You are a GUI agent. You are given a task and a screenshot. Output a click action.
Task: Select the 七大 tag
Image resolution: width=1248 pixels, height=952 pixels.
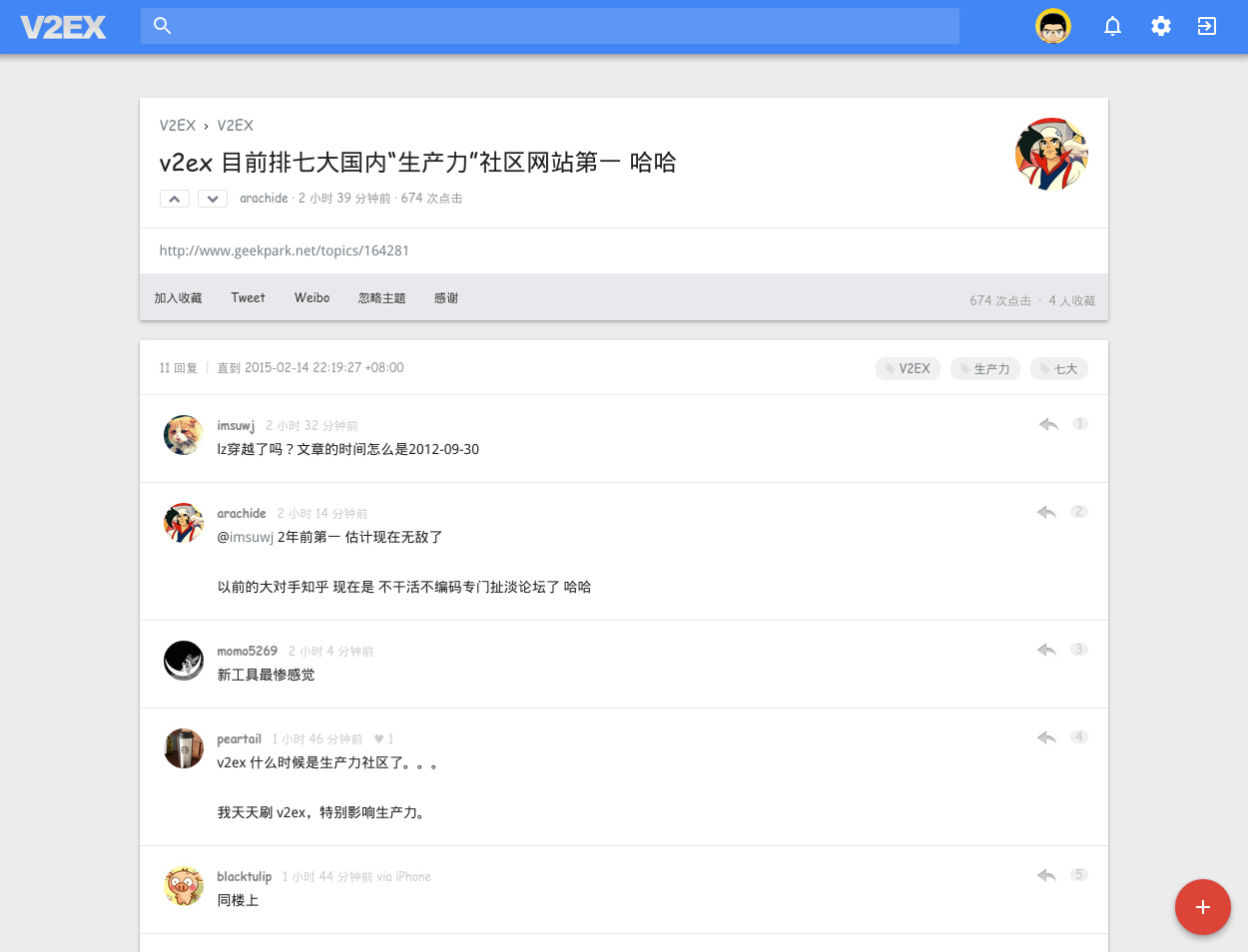[x=1059, y=368]
